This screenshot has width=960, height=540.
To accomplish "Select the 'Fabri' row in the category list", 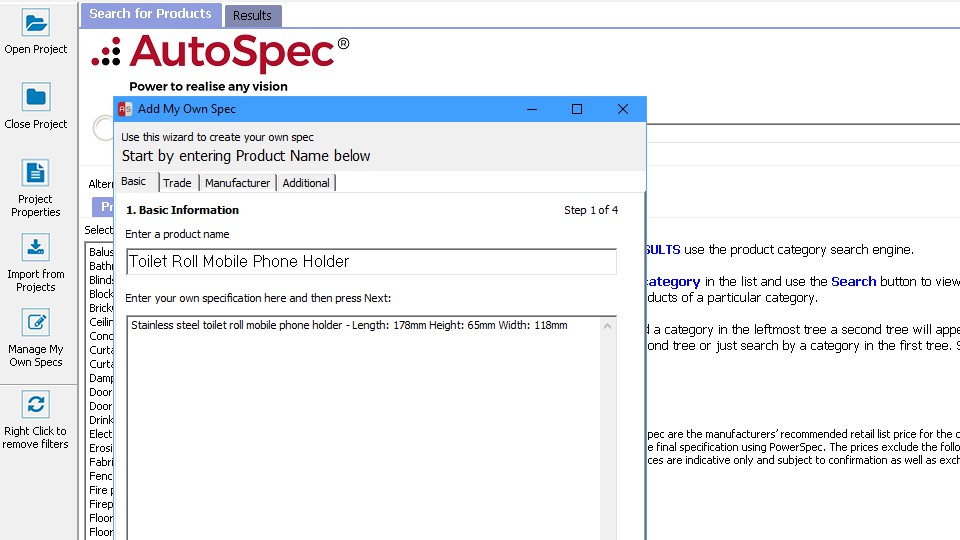I will pyautogui.click(x=101, y=462).
